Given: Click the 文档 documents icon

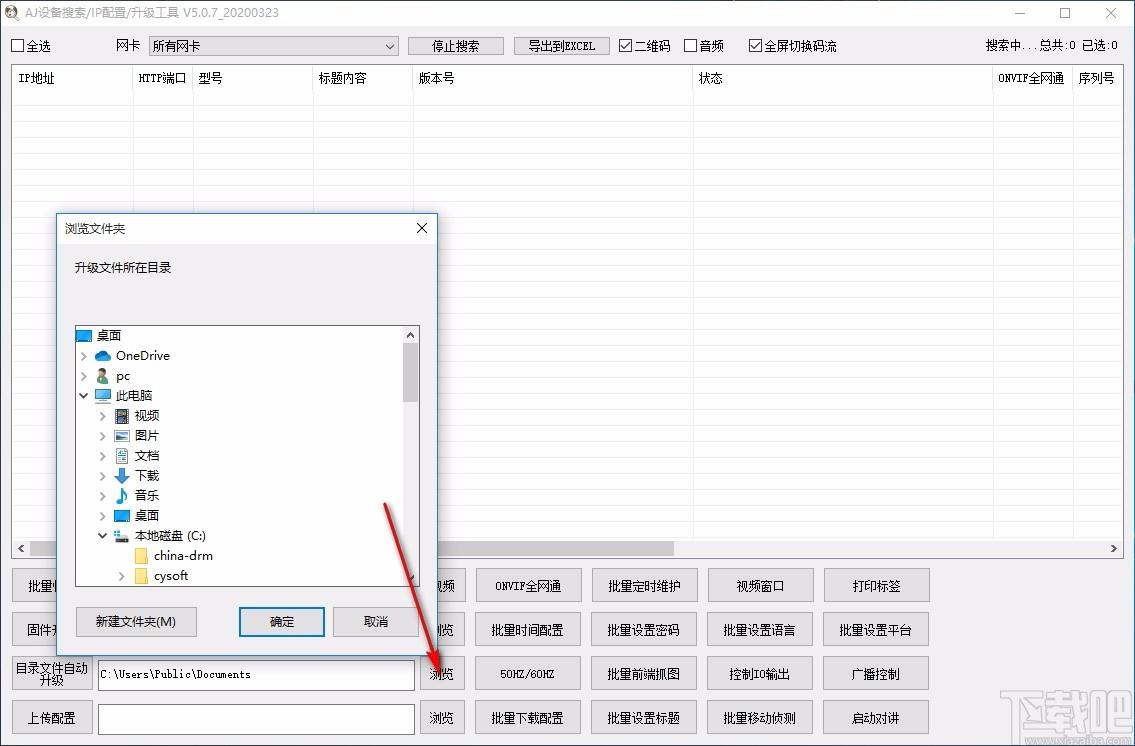Looking at the screenshot, I should (x=122, y=455).
